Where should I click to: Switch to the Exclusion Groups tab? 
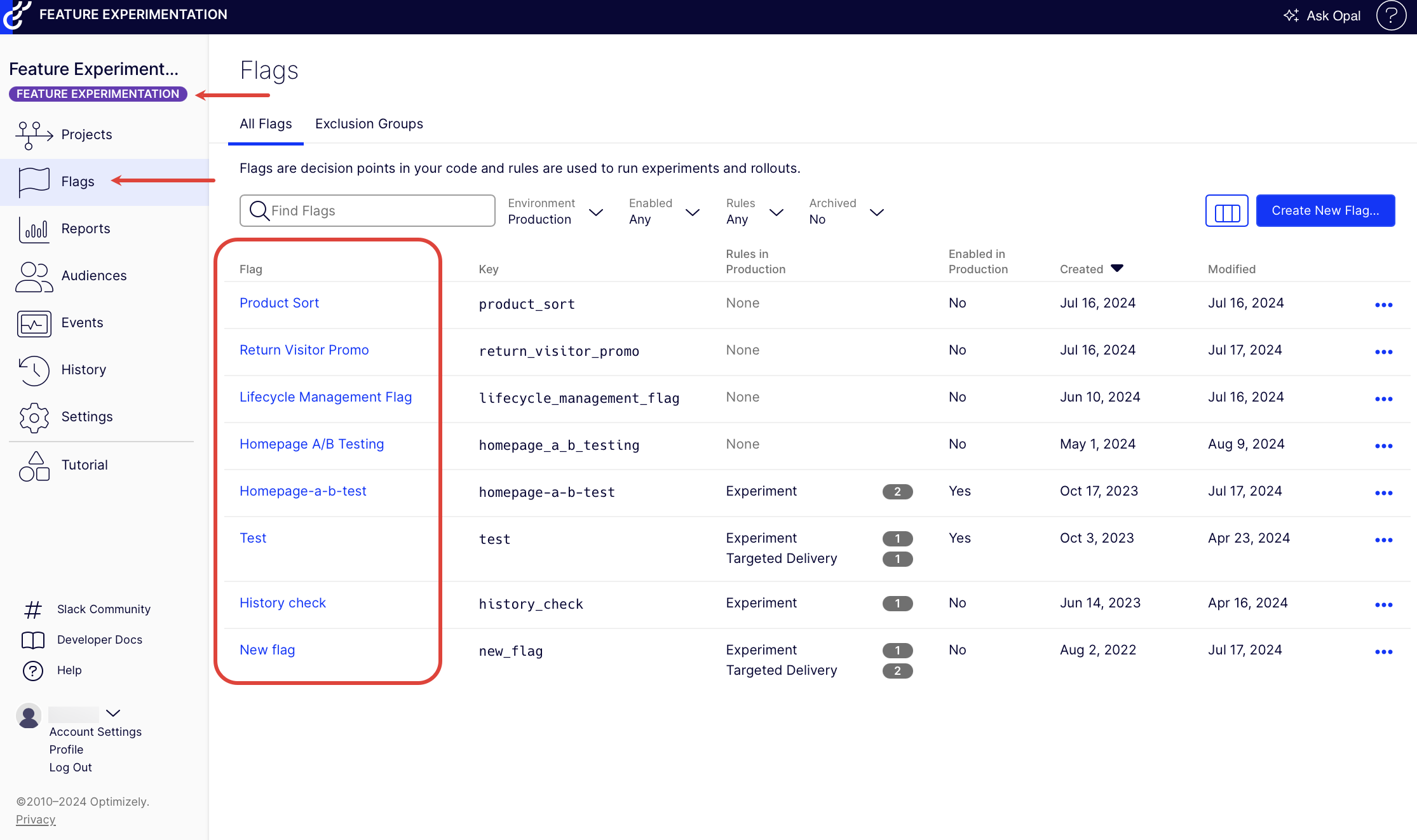point(369,124)
